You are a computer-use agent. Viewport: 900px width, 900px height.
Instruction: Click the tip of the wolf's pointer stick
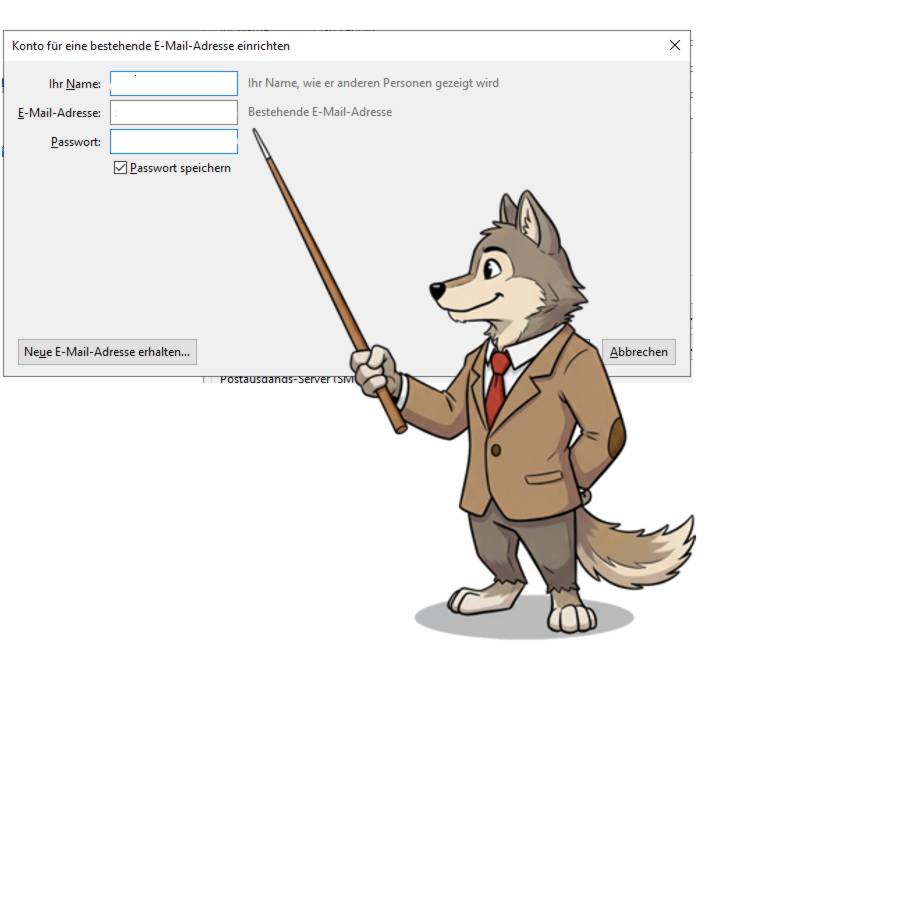pos(257,135)
